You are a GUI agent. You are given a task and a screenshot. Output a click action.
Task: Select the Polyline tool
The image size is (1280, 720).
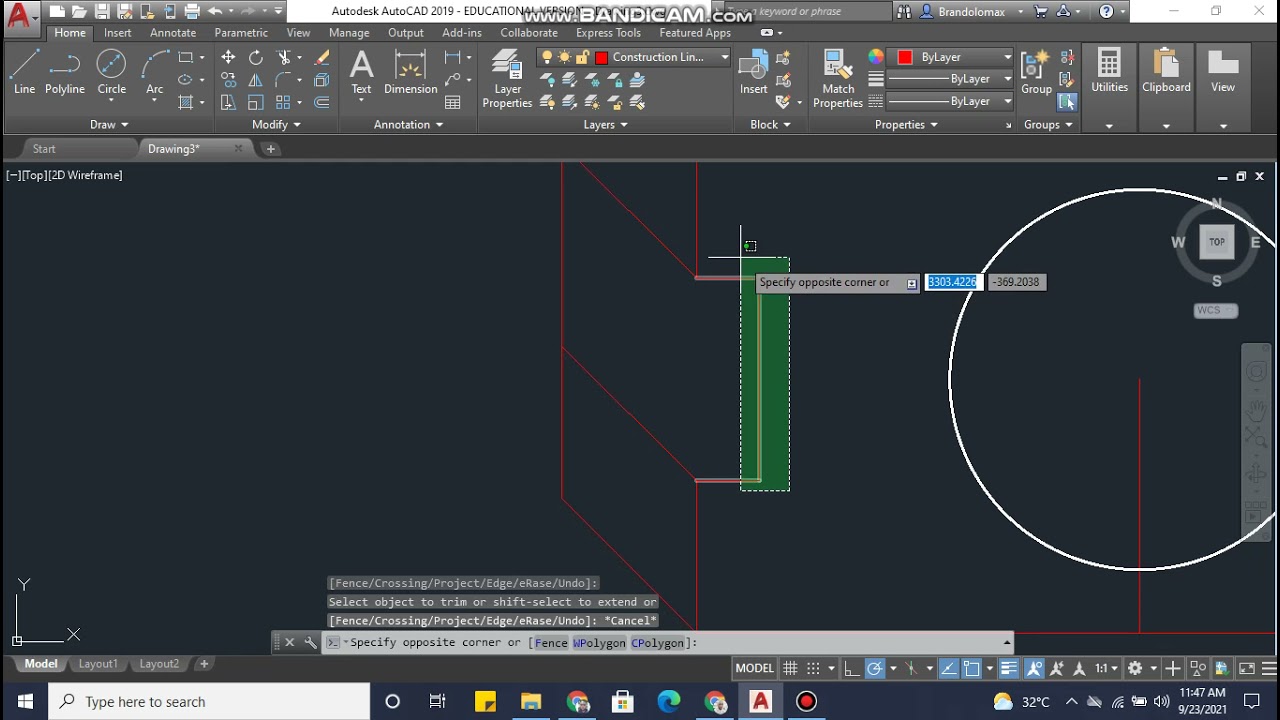click(x=64, y=72)
